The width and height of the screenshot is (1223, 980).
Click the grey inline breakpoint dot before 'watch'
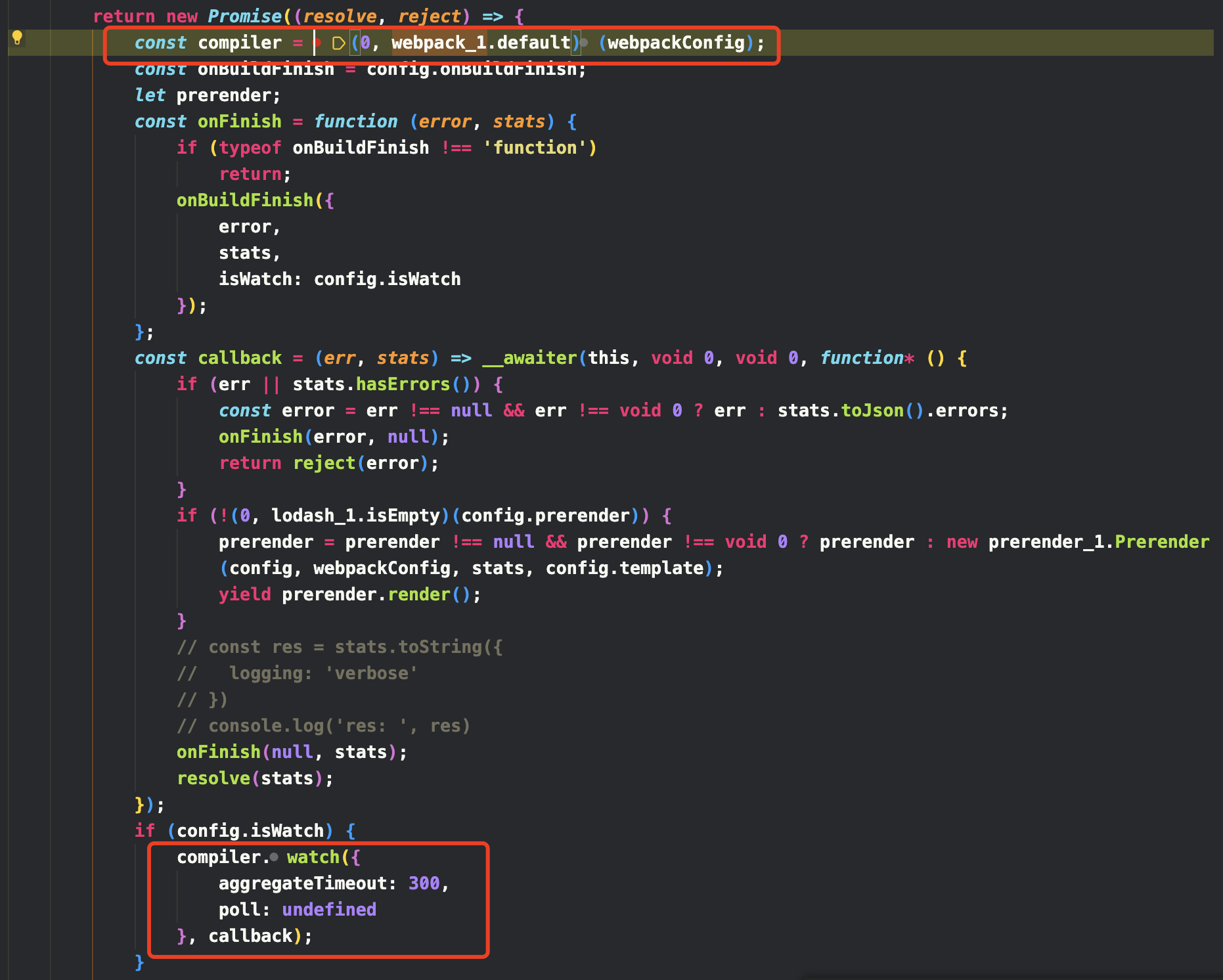(274, 857)
